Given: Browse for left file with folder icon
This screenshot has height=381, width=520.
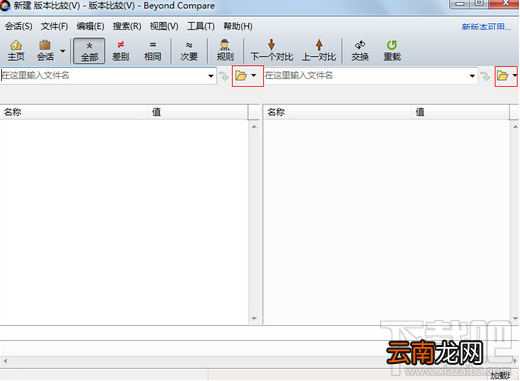Looking at the screenshot, I should click(241, 76).
